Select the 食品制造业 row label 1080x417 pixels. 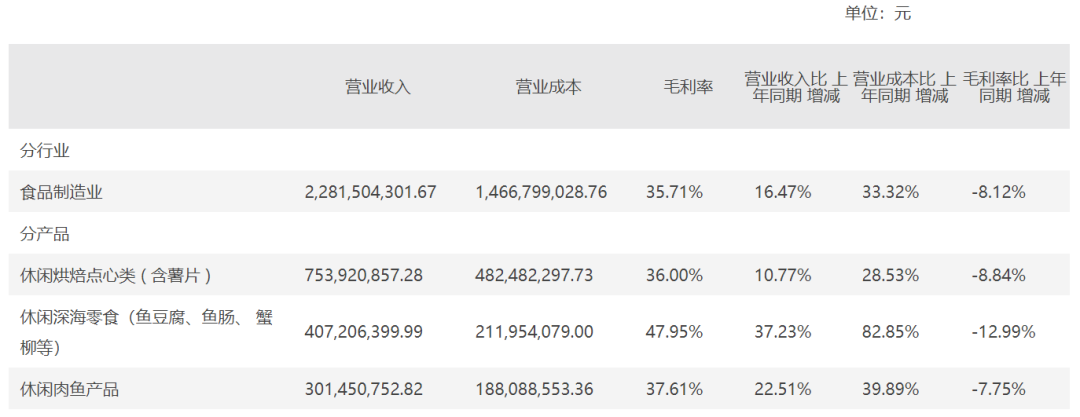[62, 192]
